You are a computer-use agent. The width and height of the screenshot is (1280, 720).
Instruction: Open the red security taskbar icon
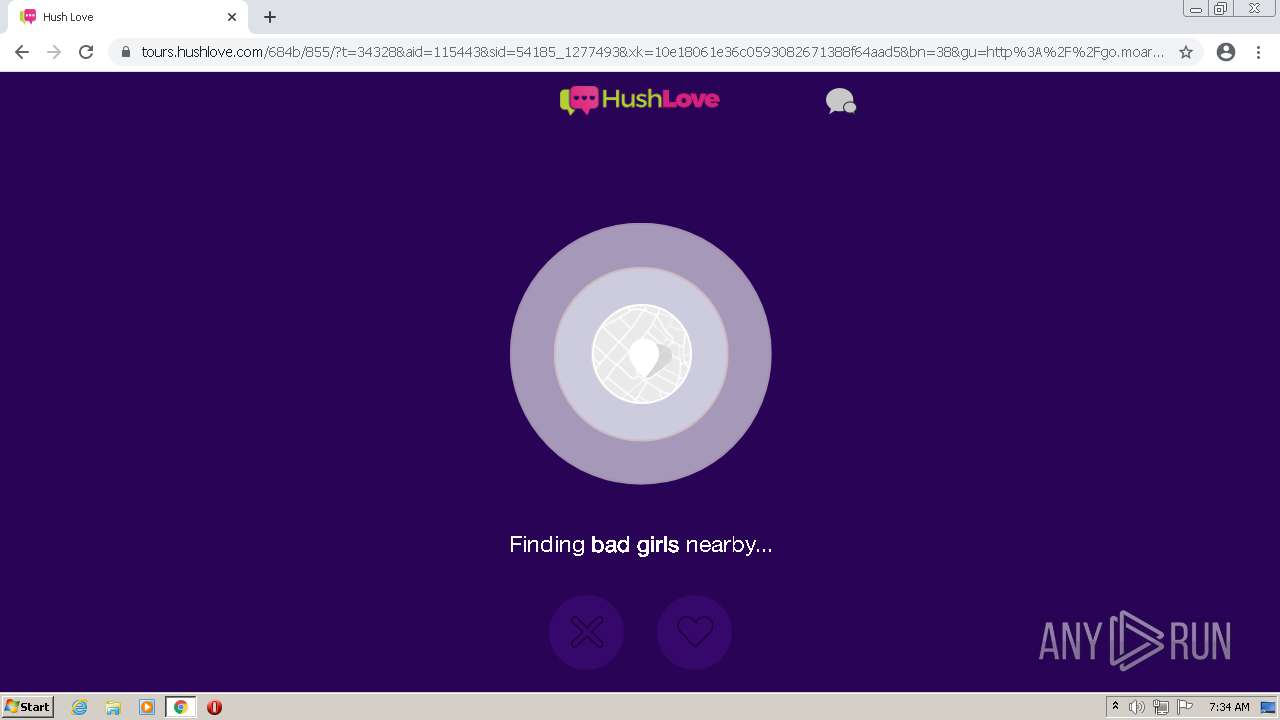point(214,707)
